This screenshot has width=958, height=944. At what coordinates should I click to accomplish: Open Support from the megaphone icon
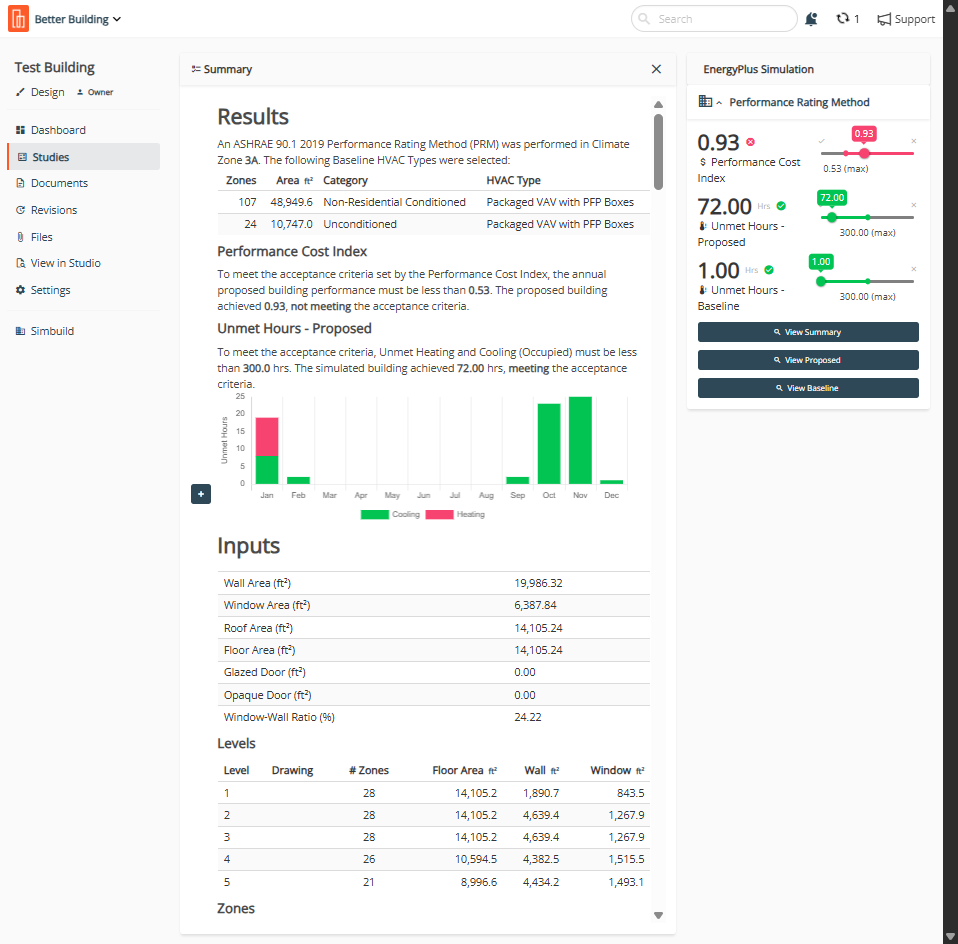pyautogui.click(x=906, y=19)
